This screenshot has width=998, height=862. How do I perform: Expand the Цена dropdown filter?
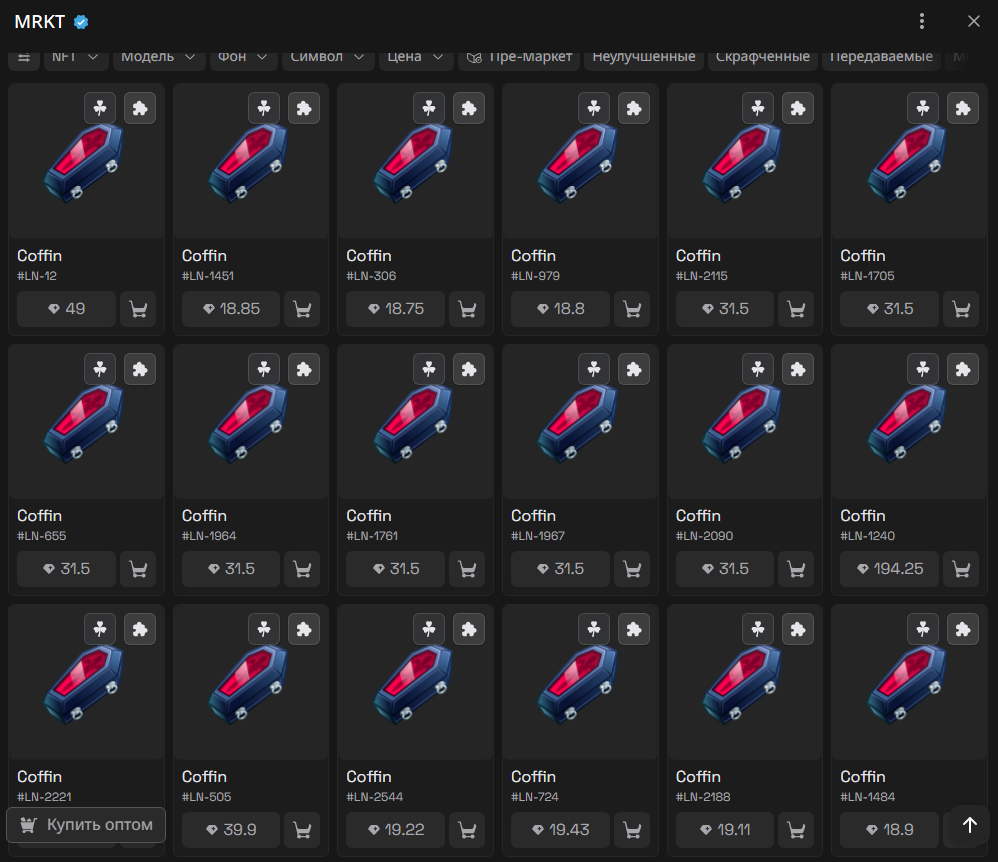click(x=416, y=57)
